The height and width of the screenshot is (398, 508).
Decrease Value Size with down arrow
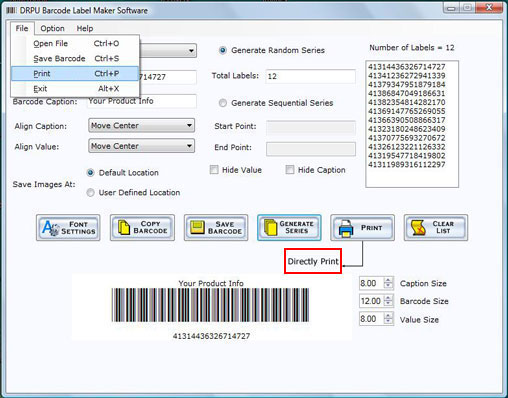388,321
